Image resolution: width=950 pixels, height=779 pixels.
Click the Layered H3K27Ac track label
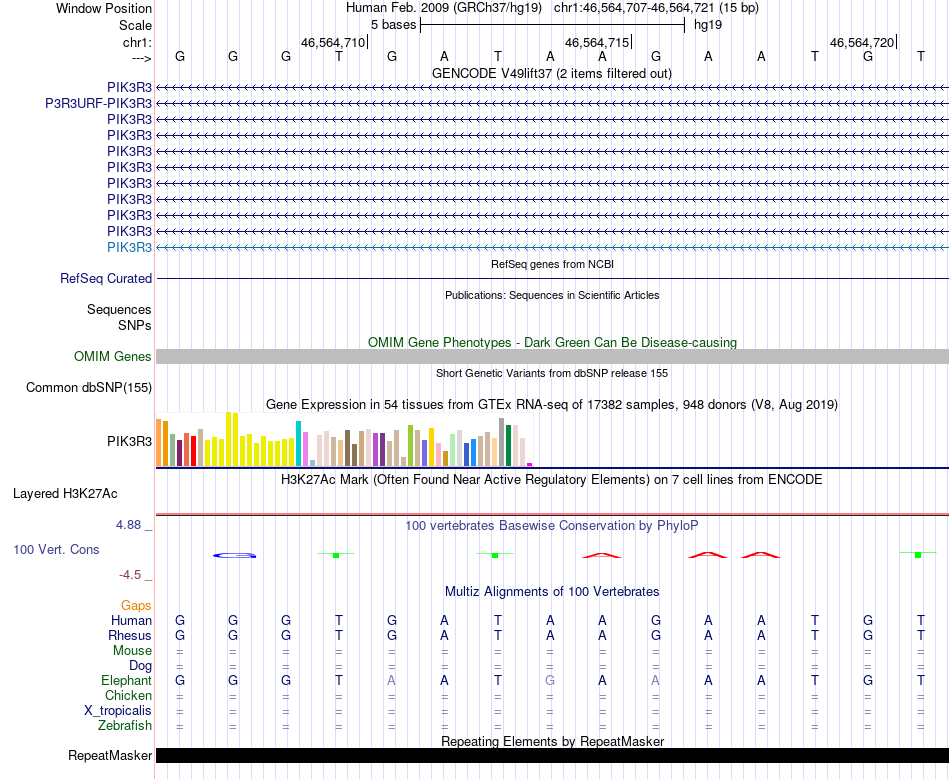[x=65, y=494]
